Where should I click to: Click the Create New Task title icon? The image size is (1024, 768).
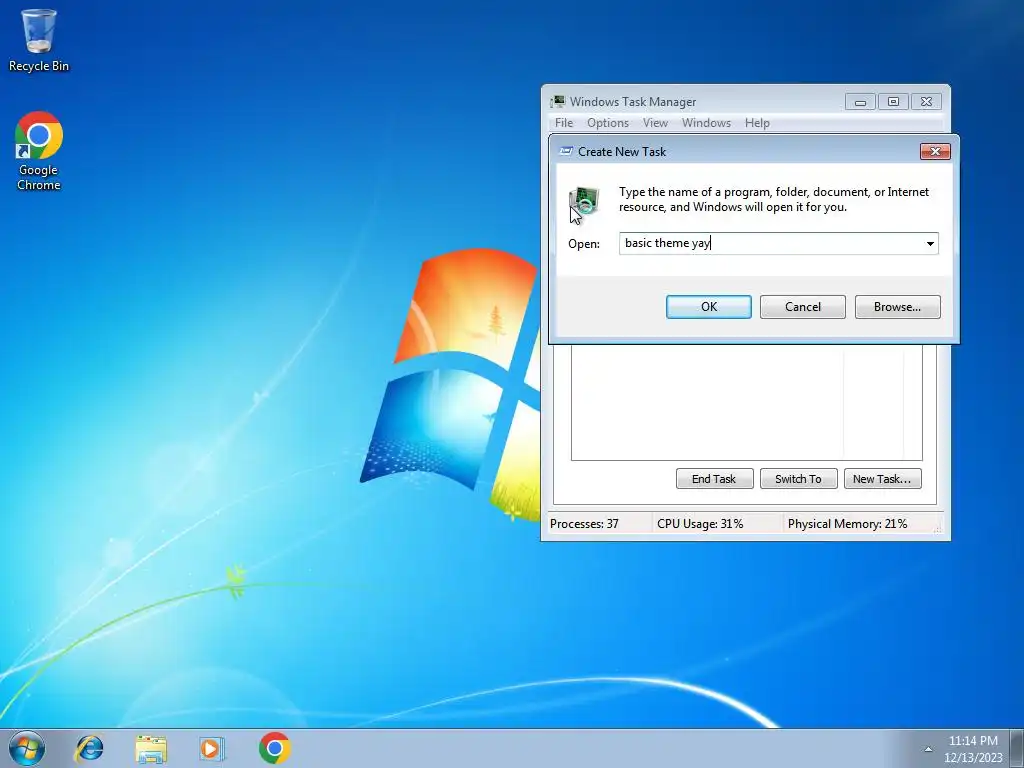point(566,152)
